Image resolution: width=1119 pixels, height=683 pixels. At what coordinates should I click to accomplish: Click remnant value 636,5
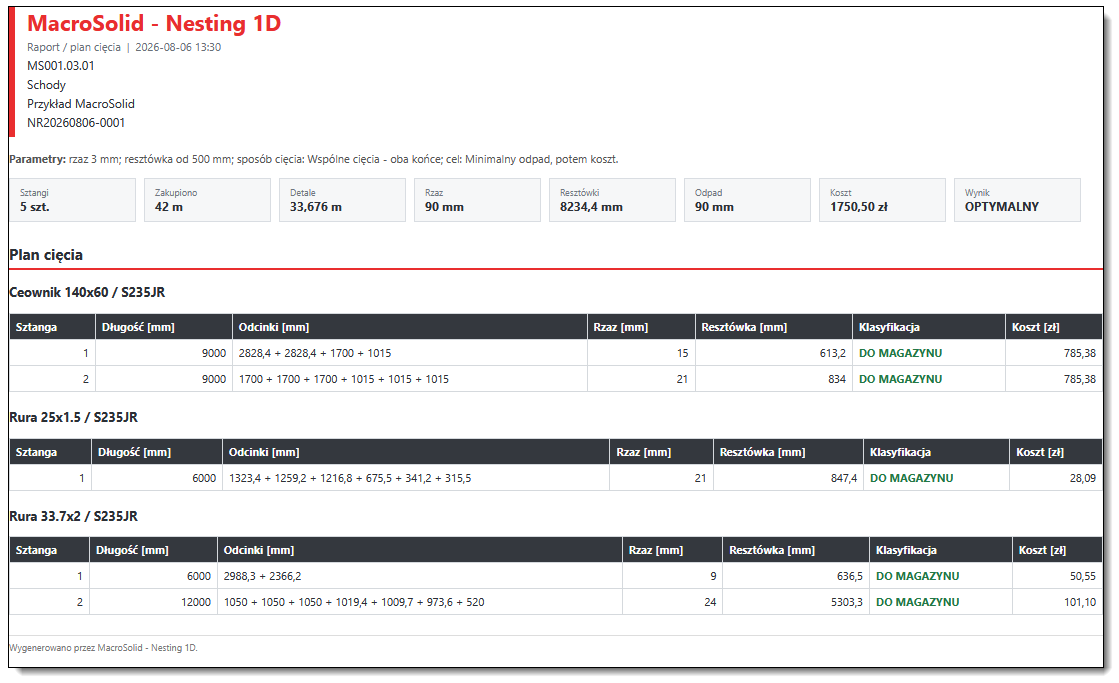849,576
